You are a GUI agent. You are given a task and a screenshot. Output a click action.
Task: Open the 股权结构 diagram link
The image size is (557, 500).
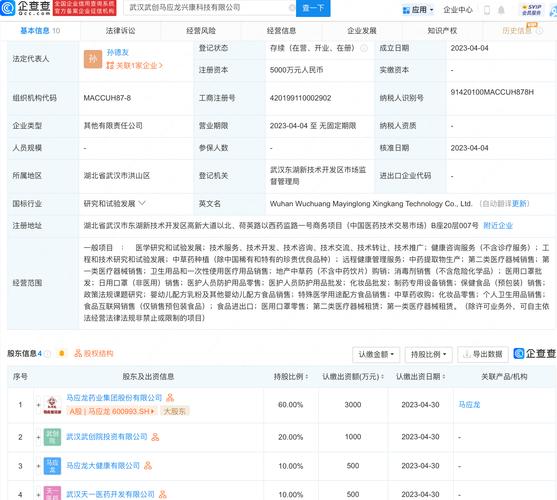coord(93,353)
